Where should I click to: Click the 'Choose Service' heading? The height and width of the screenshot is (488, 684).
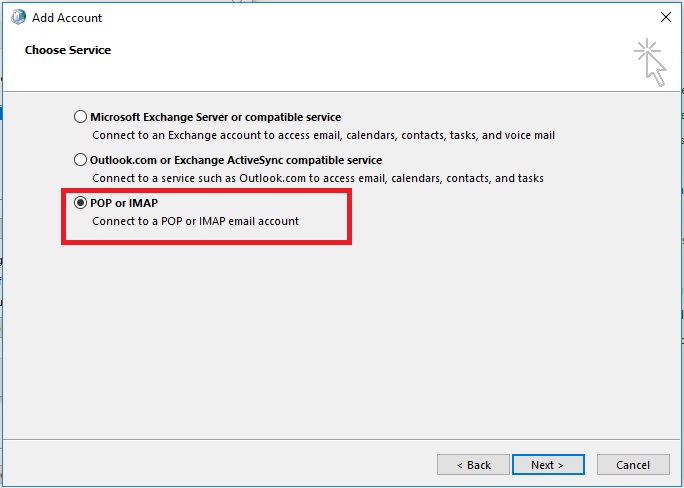(68, 50)
